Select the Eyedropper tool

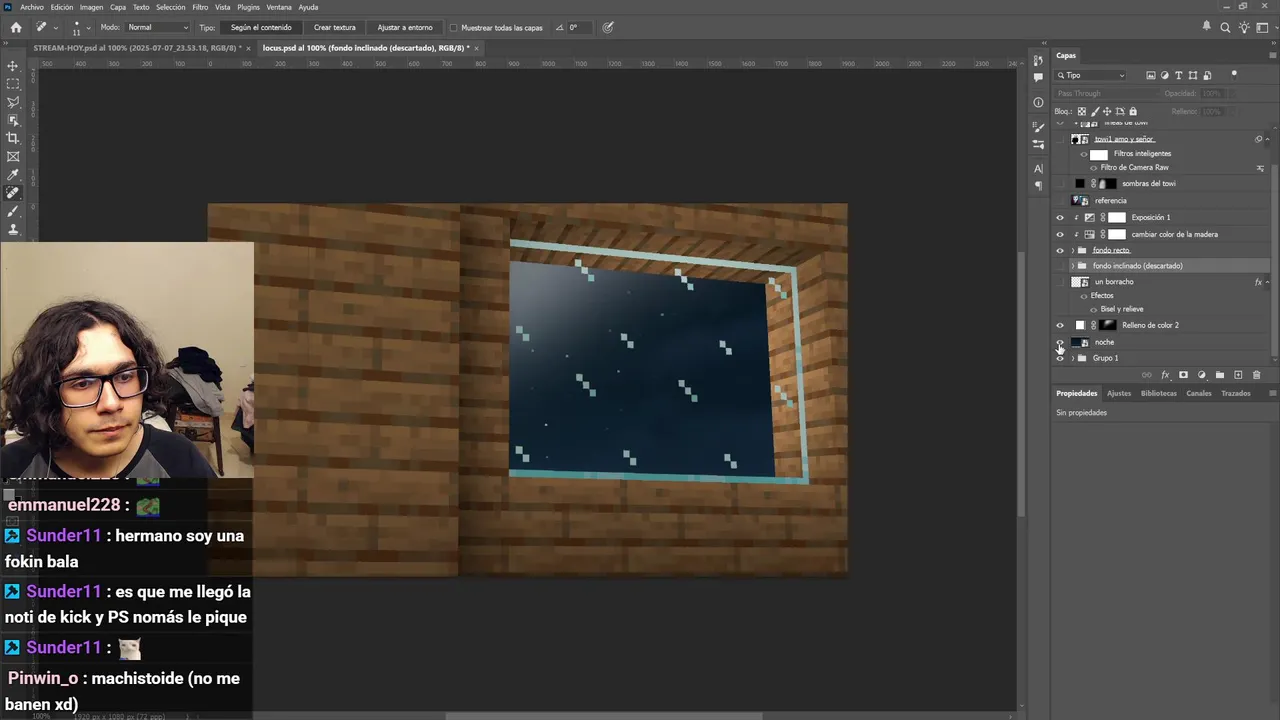[x=13, y=175]
